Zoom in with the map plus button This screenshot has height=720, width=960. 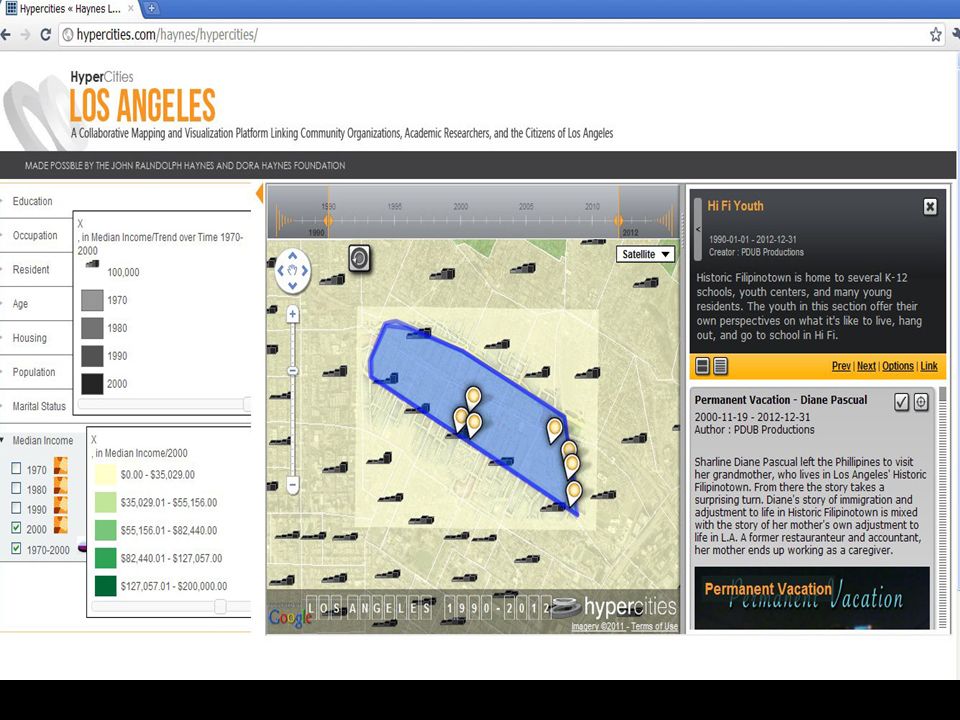tap(293, 314)
